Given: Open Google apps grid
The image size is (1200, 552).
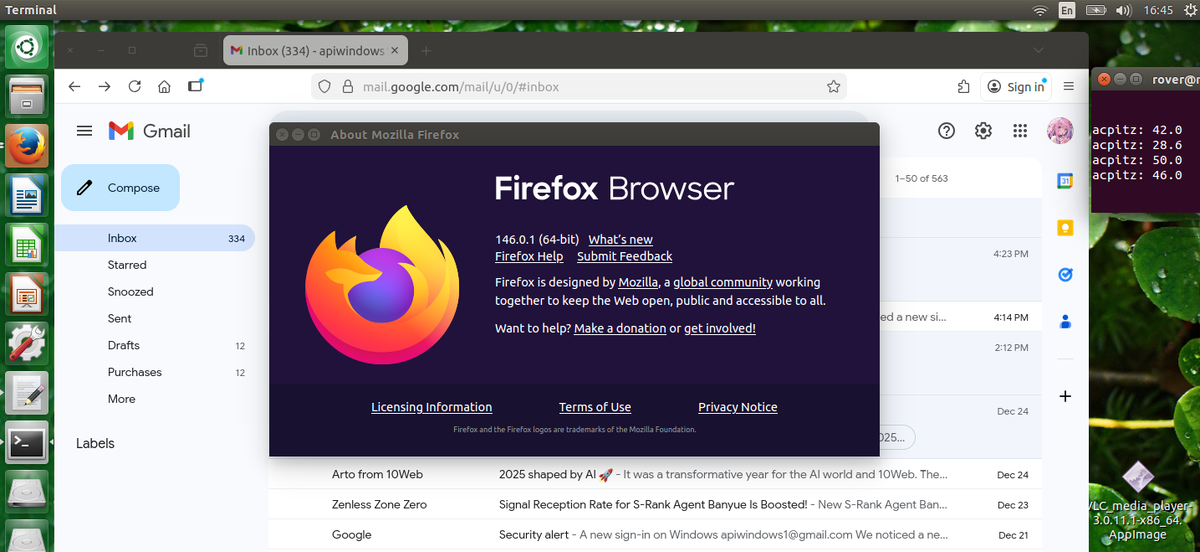Looking at the screenshot, I should [1020, 131].
